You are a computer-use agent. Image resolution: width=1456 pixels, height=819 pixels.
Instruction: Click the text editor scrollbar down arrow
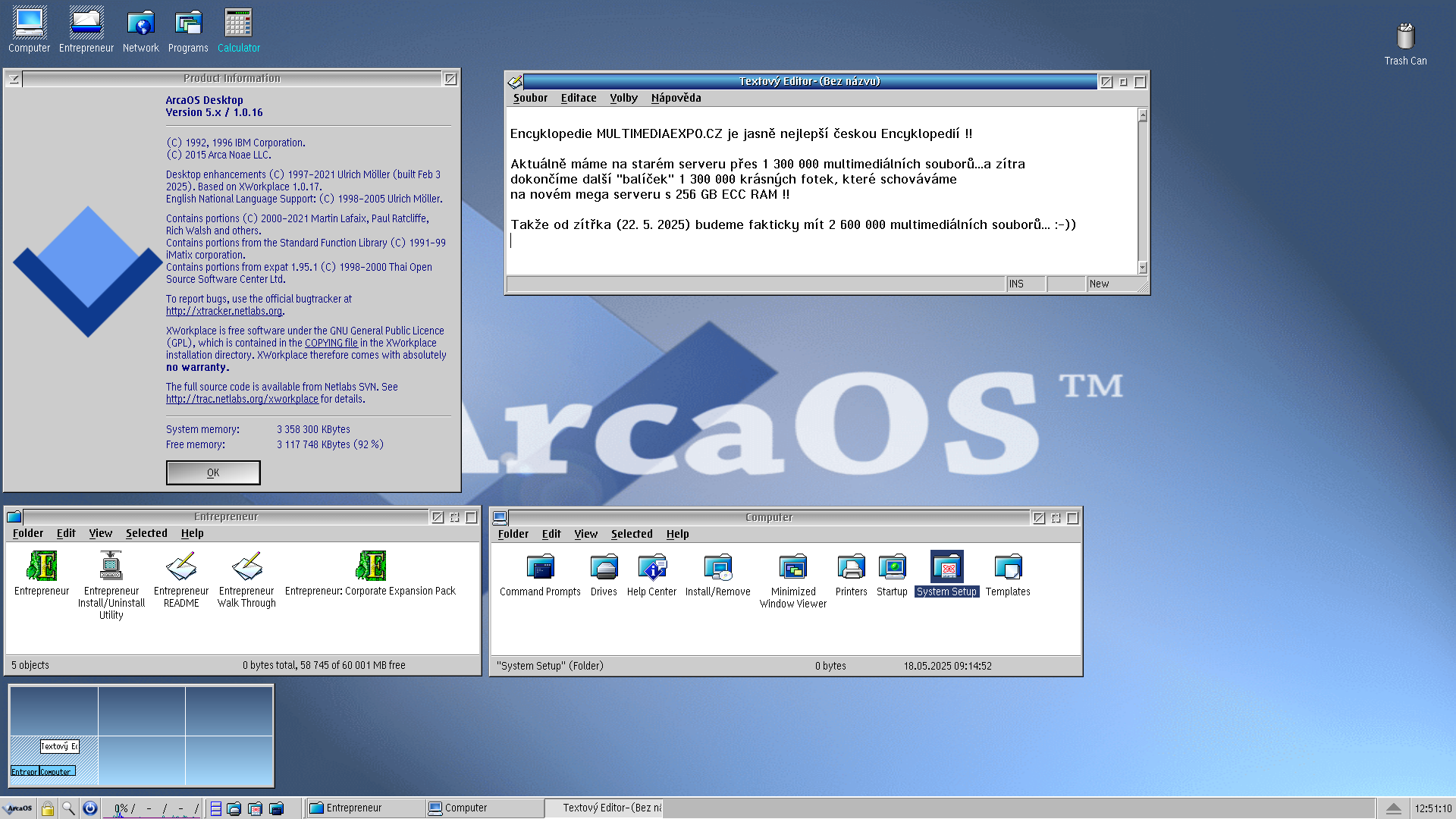click(x=1143, y=268)
